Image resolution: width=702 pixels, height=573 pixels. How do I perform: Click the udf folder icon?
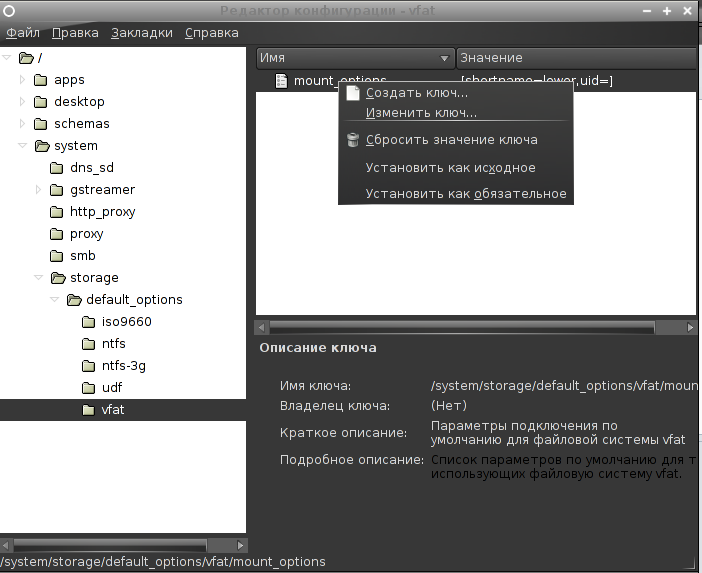[x=89, y=388]
